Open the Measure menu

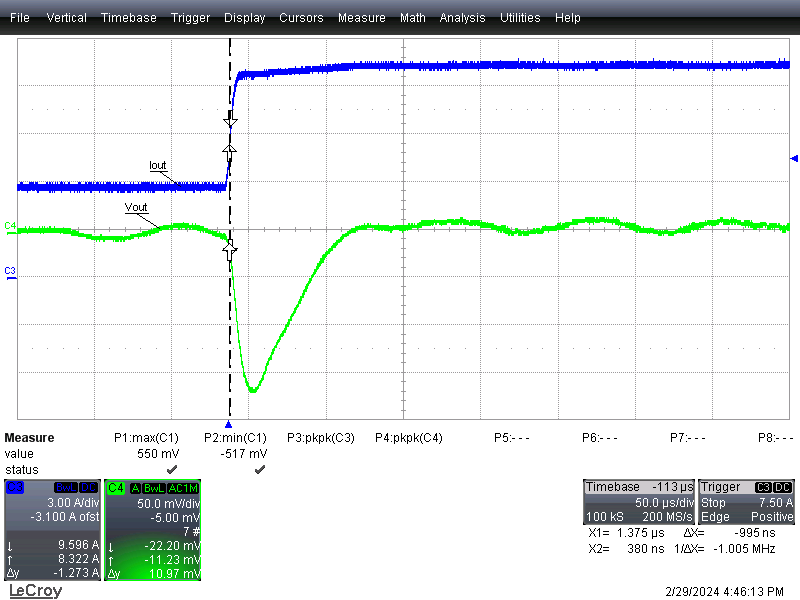(x=361, y=18)
